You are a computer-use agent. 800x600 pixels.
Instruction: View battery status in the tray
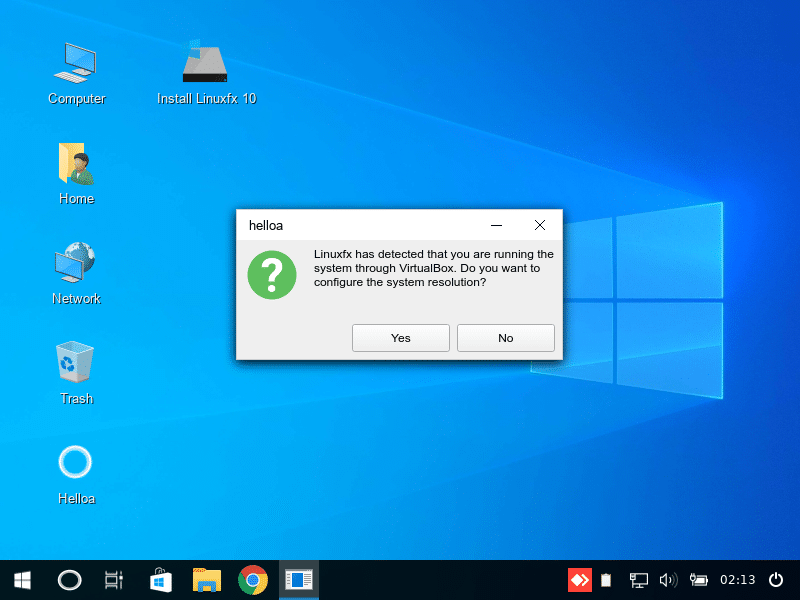click(x=699, y=579)
